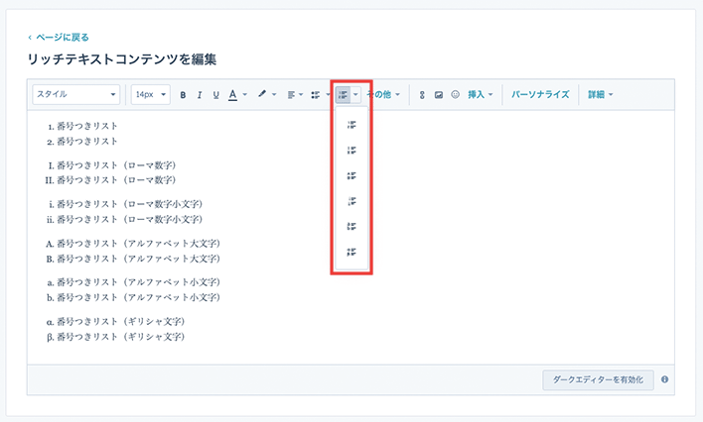Click line 'α. 番号つきリスト（ギリシャ文字）'
Image resolution: width=703 pixels, height=422 pixels.
click(x=116, y=322)
